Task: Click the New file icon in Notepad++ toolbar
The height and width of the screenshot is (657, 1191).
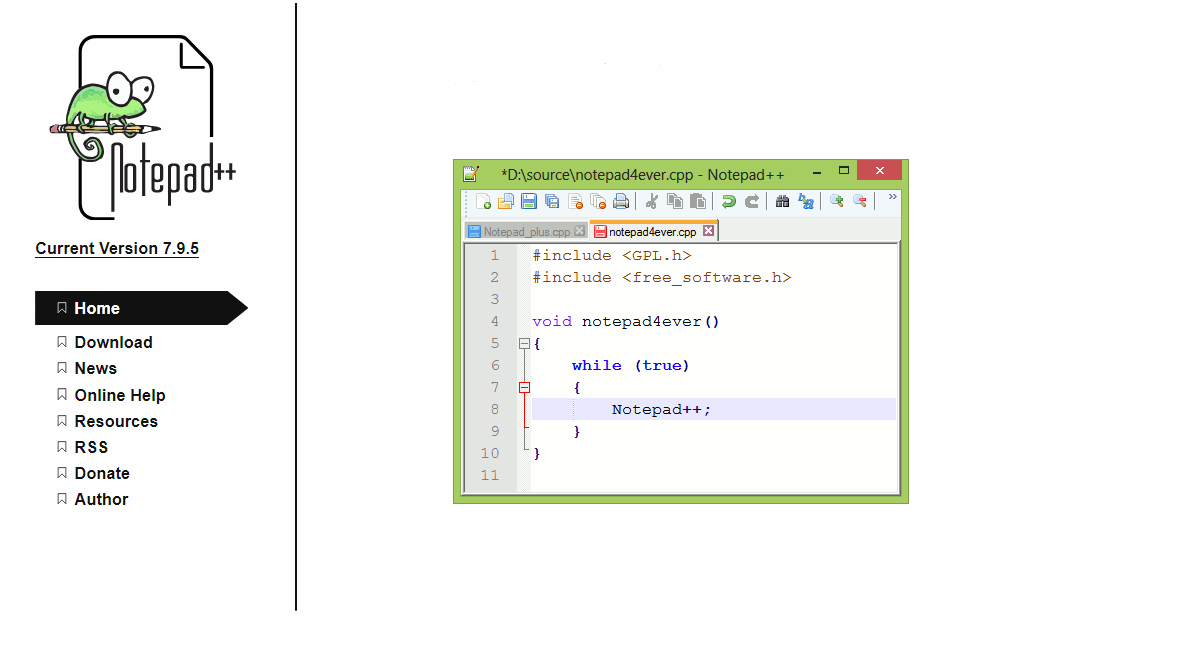Action: (x=483, y=201)
